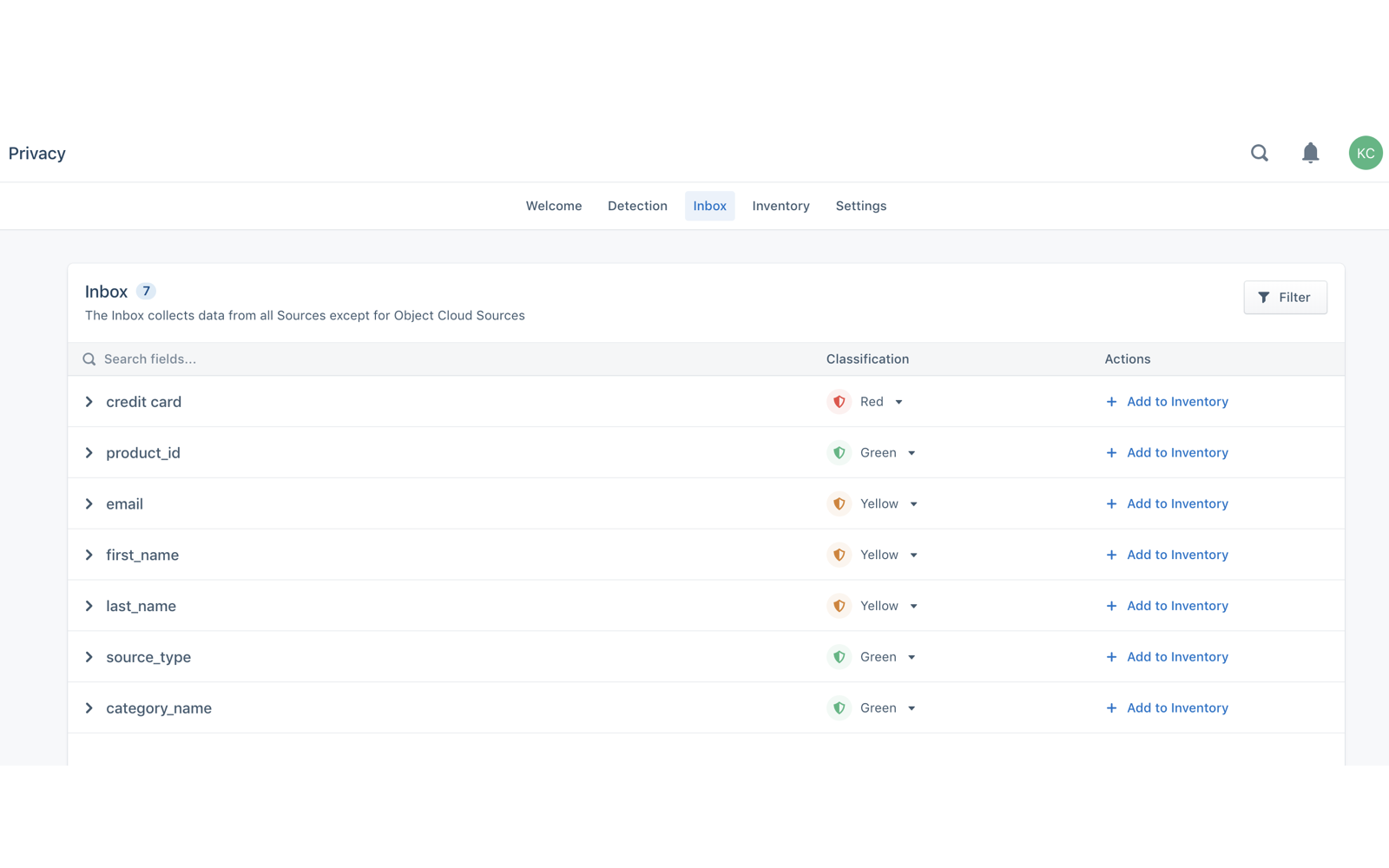Go to the Settings tab
Screen dimensions: 1389x868
860,206
